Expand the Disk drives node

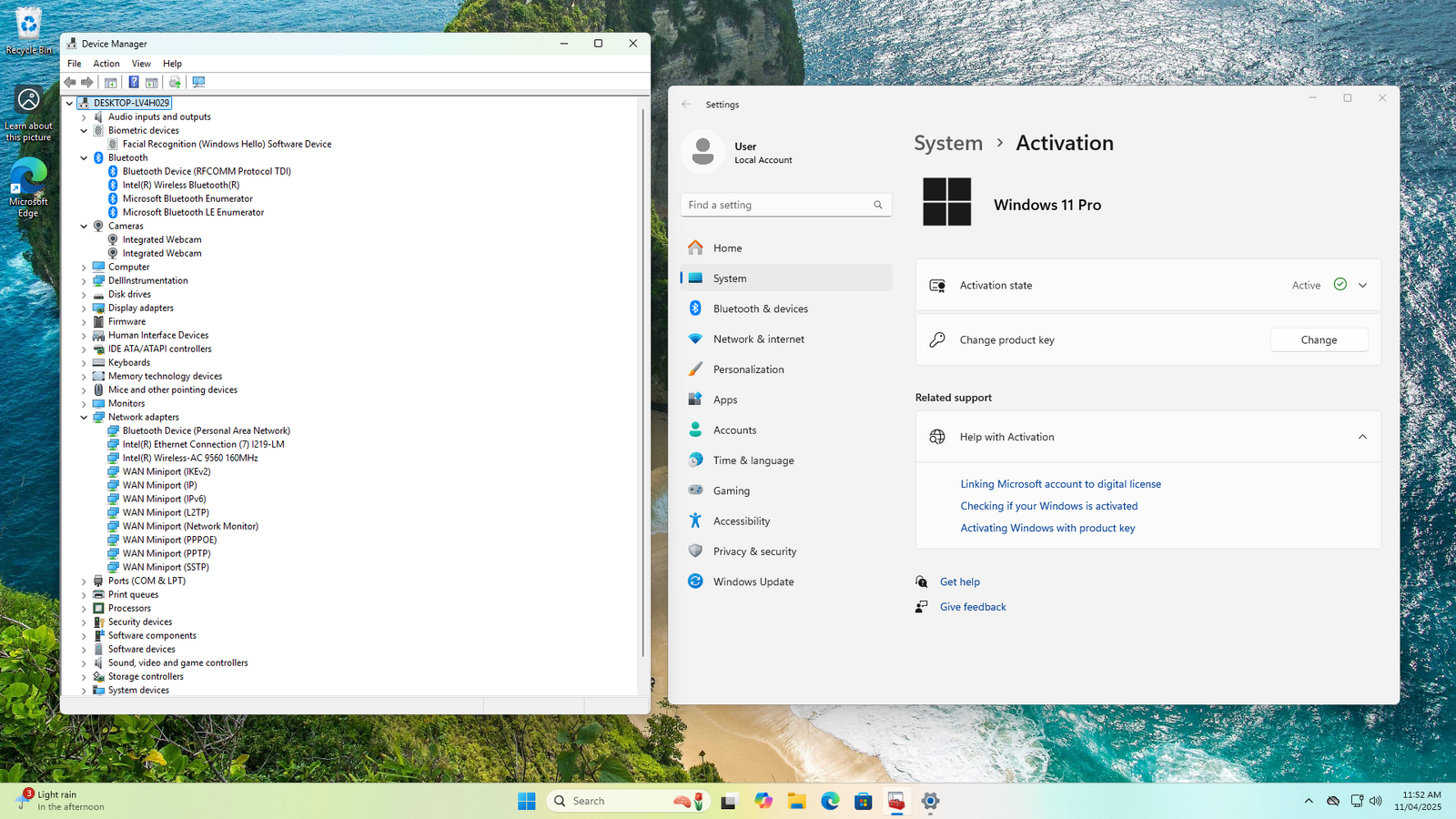[x=84, y=295]
